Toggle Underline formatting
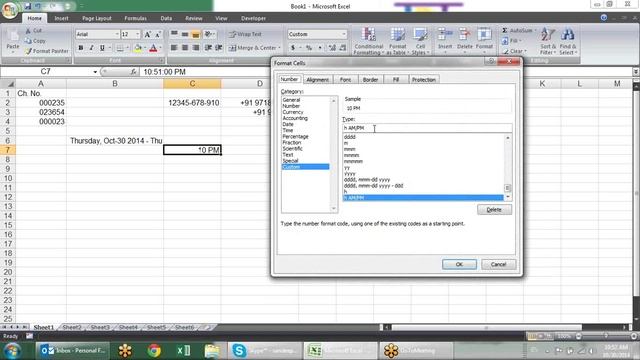The height and width of the screenshot is (360, 640). tap(102, 48)
